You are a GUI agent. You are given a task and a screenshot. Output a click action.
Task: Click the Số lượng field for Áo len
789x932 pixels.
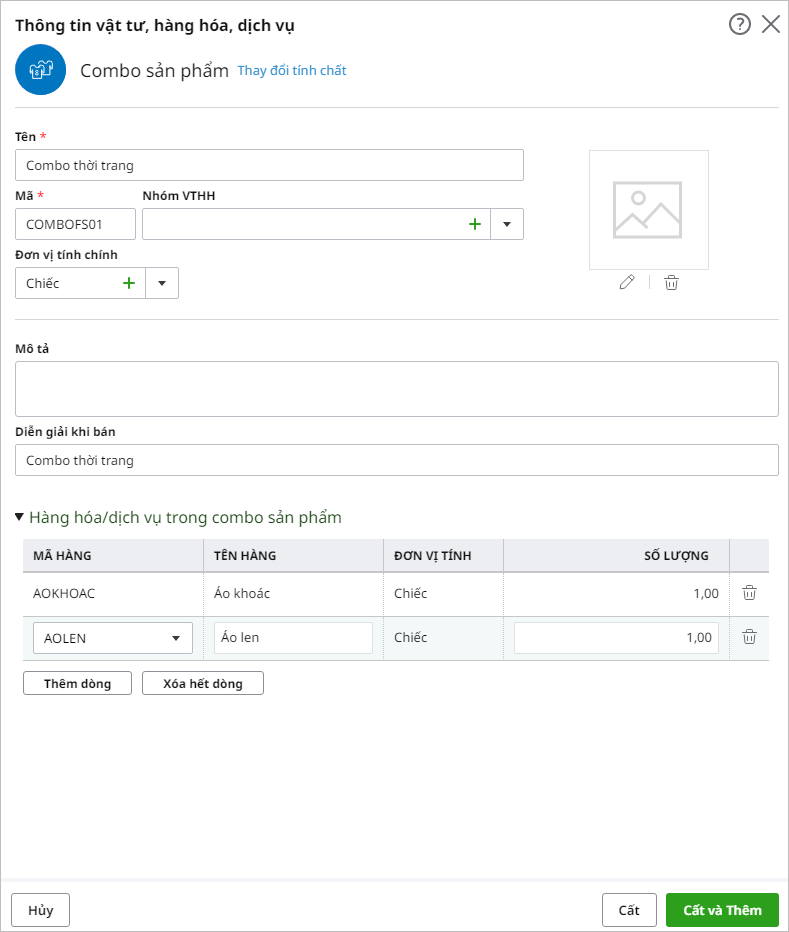(615, 638)
